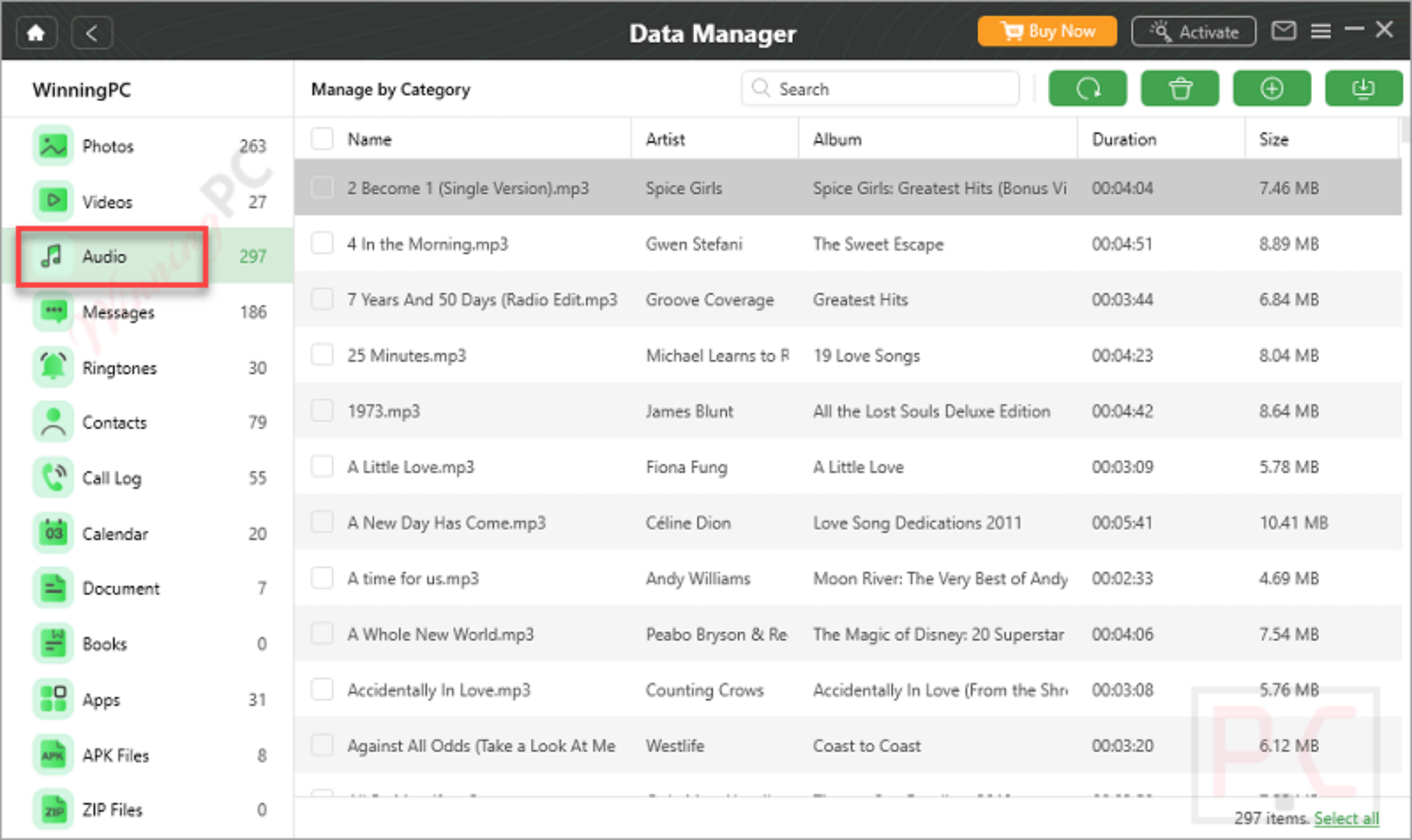Image resolution: width=1412 pixels, height=840 pixels.
Task: Click the Add plus button
Action: (x=1271, y=88)
